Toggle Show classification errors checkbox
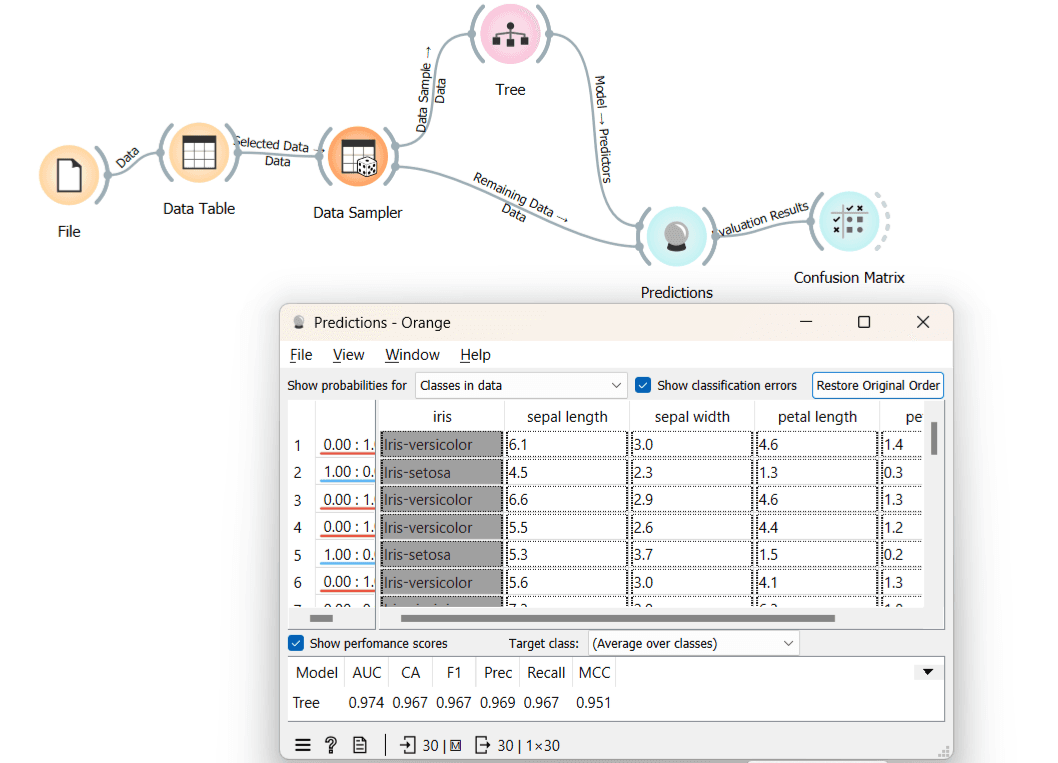The image size is (1058, 763). point(643,385)
